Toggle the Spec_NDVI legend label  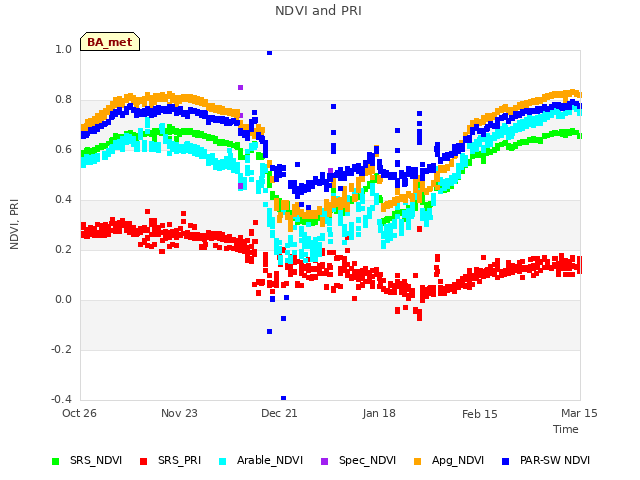tap(367, 460)
